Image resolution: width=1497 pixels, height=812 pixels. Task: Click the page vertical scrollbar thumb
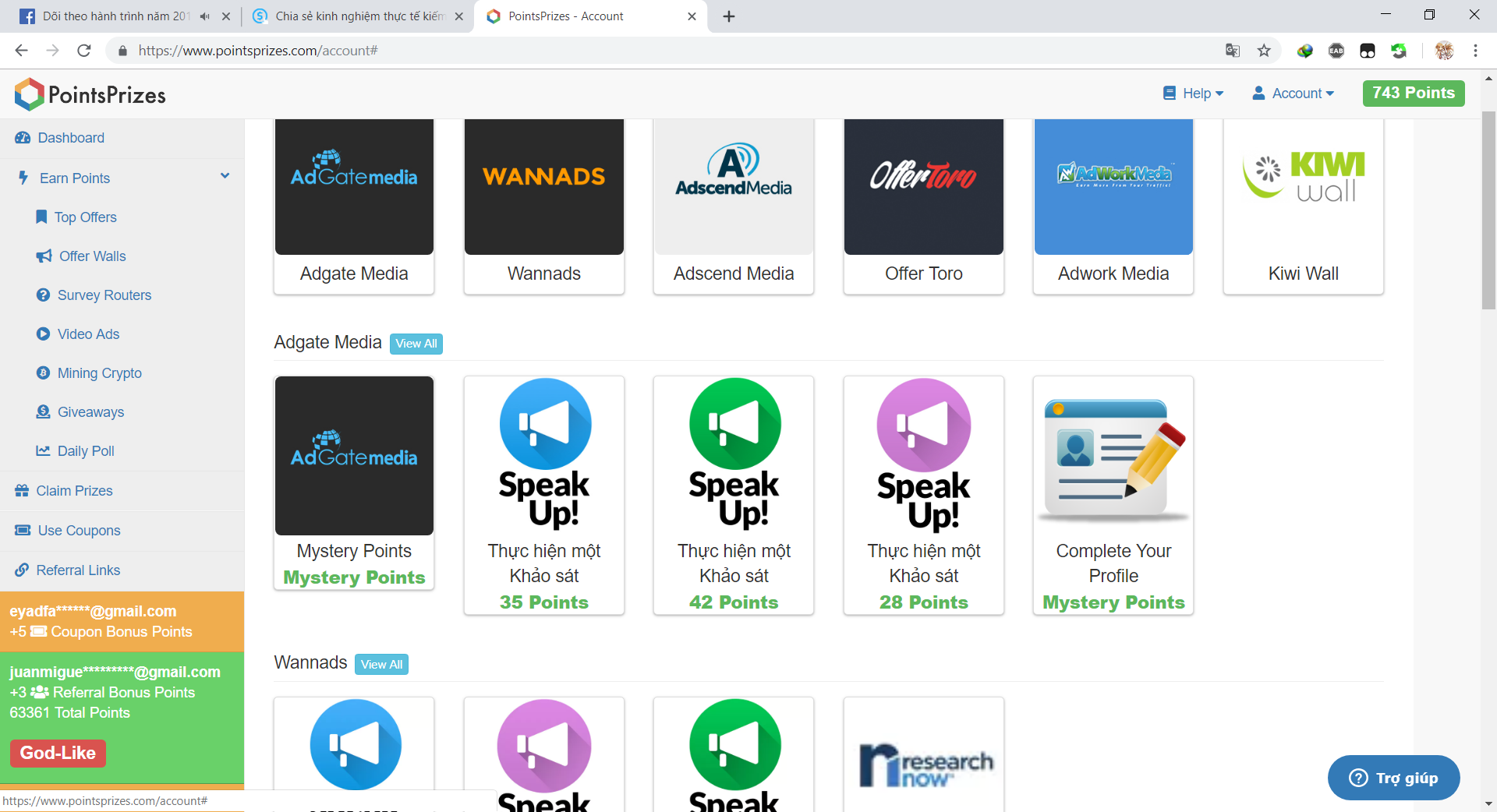1488,210
